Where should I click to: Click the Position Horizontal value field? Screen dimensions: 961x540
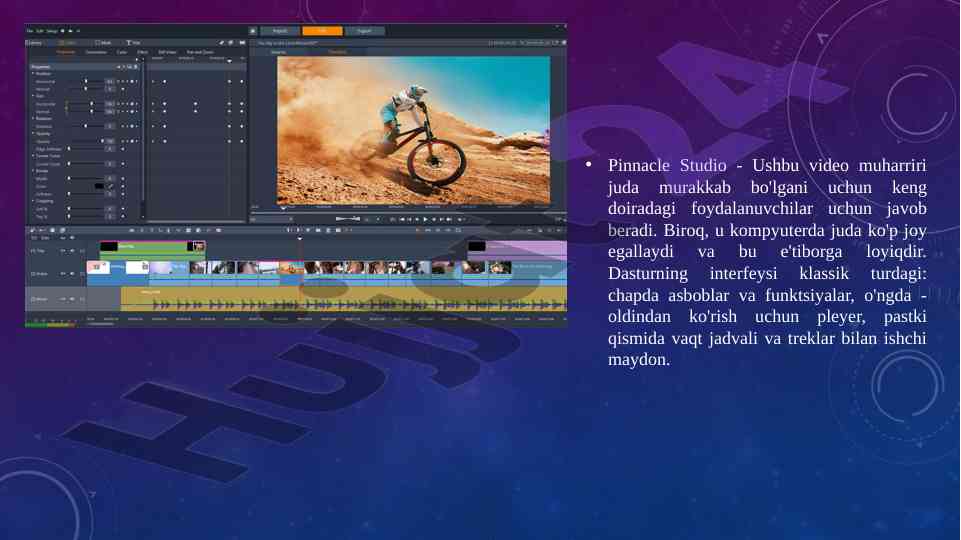[110, 81]
